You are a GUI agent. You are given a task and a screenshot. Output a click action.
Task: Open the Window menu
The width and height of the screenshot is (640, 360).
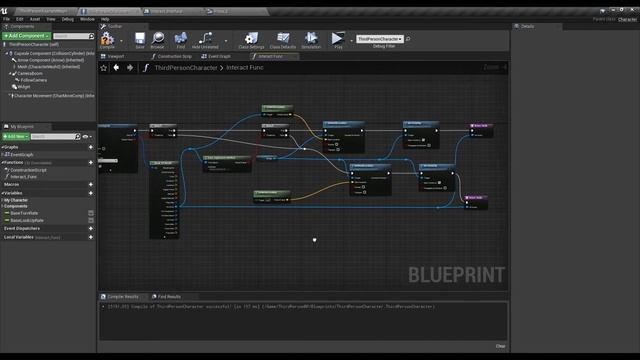pyautogui.click(x=87, y=19)
